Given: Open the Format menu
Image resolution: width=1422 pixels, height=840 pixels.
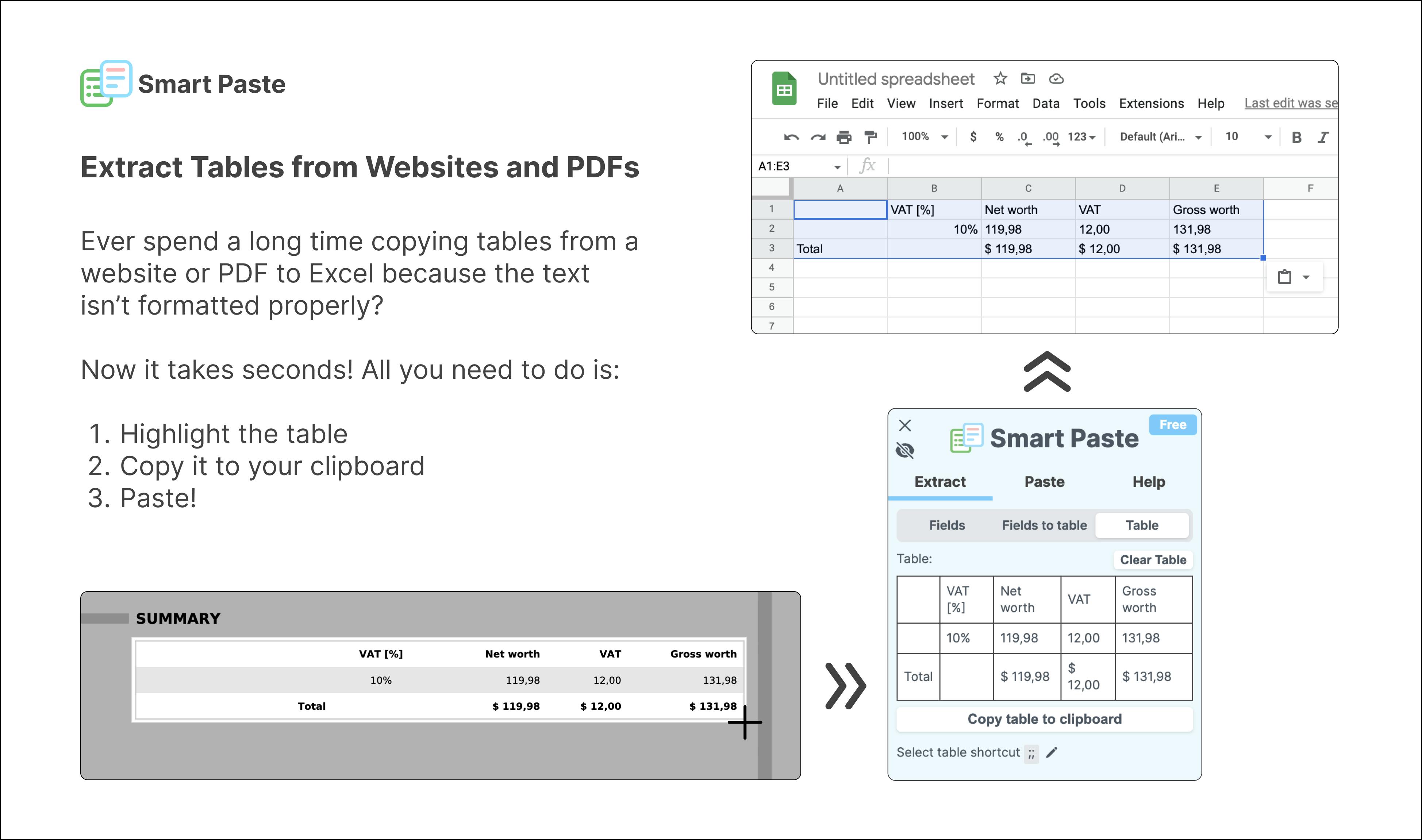Looking at the screenshot, I should tap(998, 104).
